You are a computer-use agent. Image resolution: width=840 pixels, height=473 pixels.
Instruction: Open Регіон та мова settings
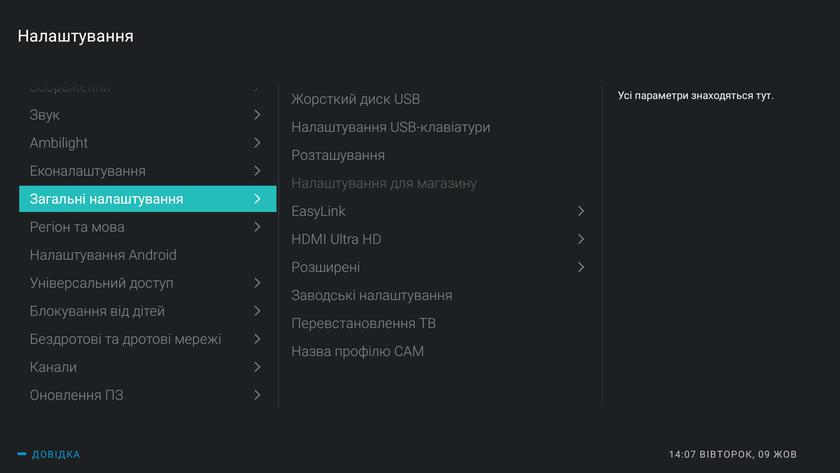[x=77, y=227]
